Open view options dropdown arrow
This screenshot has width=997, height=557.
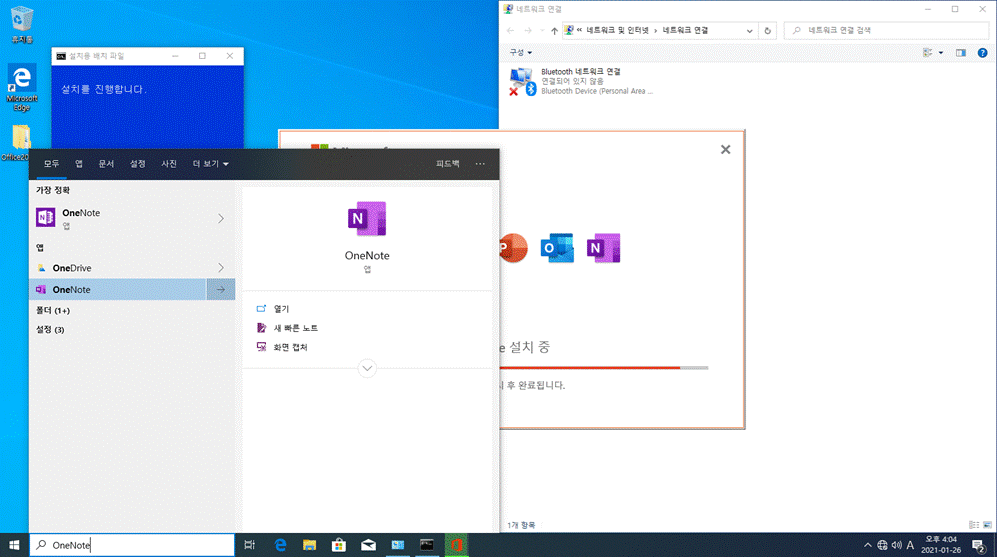click(941, 53)
